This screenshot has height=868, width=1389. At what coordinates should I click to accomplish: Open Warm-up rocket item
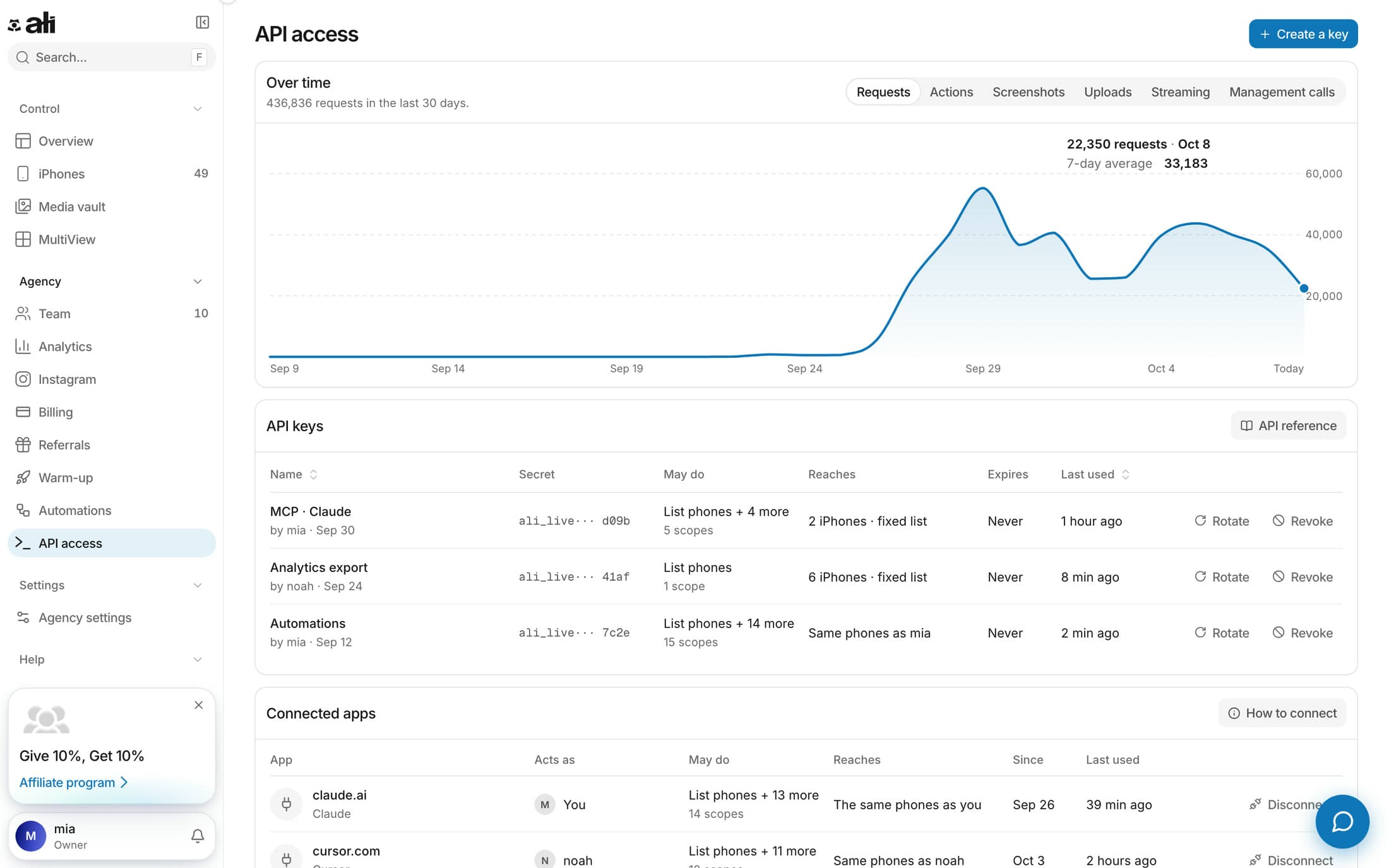coord(112,478)
